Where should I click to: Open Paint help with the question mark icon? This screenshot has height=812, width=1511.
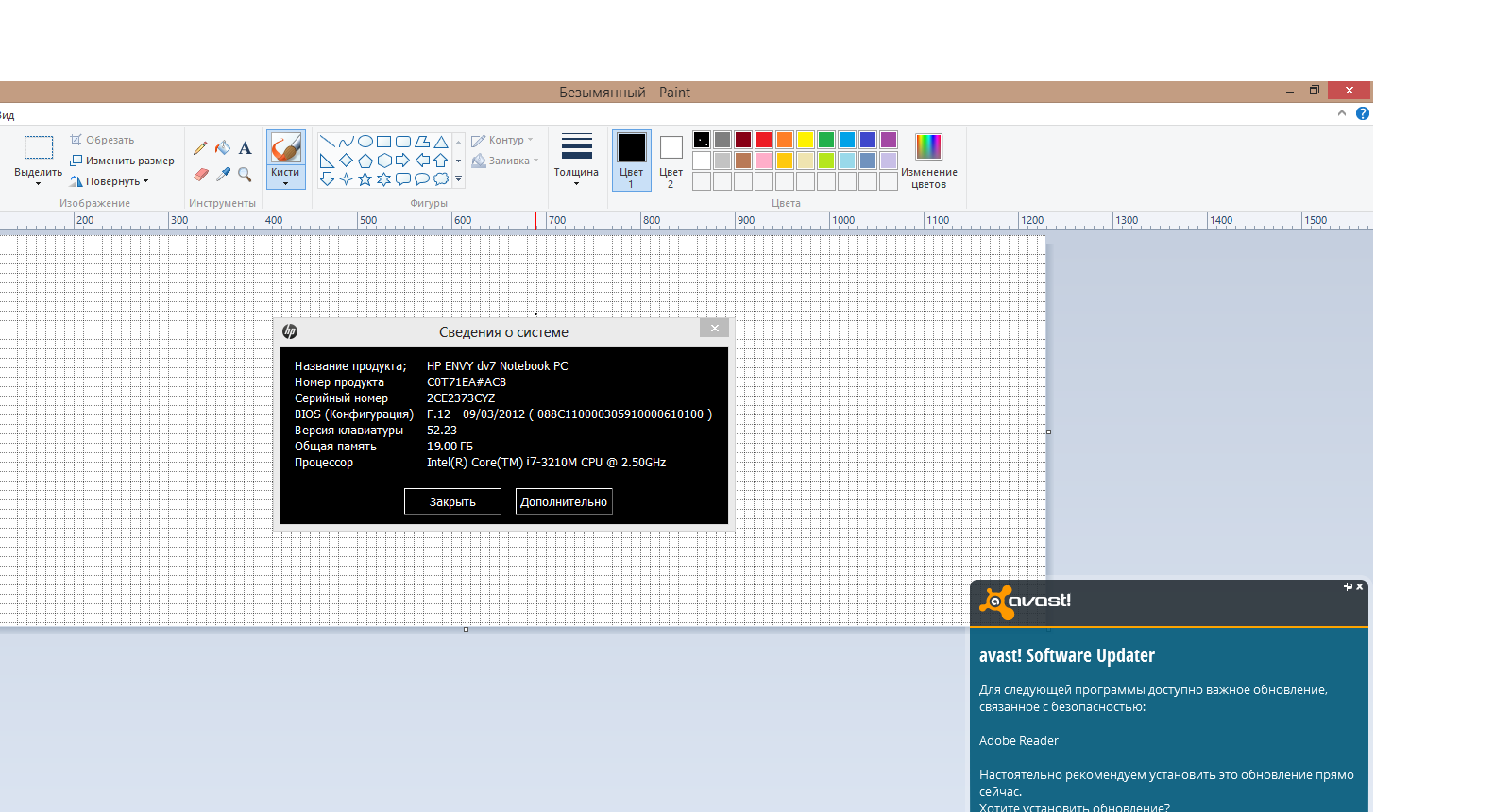(1362, 113)
